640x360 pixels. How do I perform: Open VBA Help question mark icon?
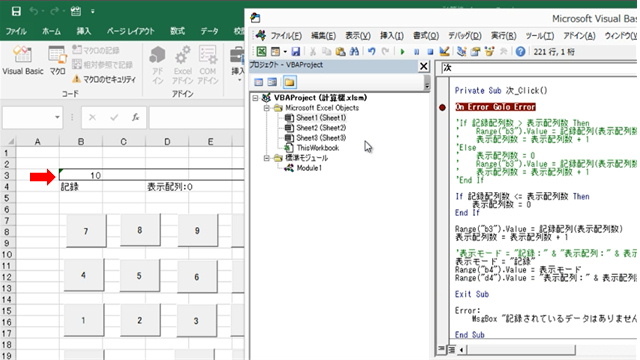tap(520, 52)
